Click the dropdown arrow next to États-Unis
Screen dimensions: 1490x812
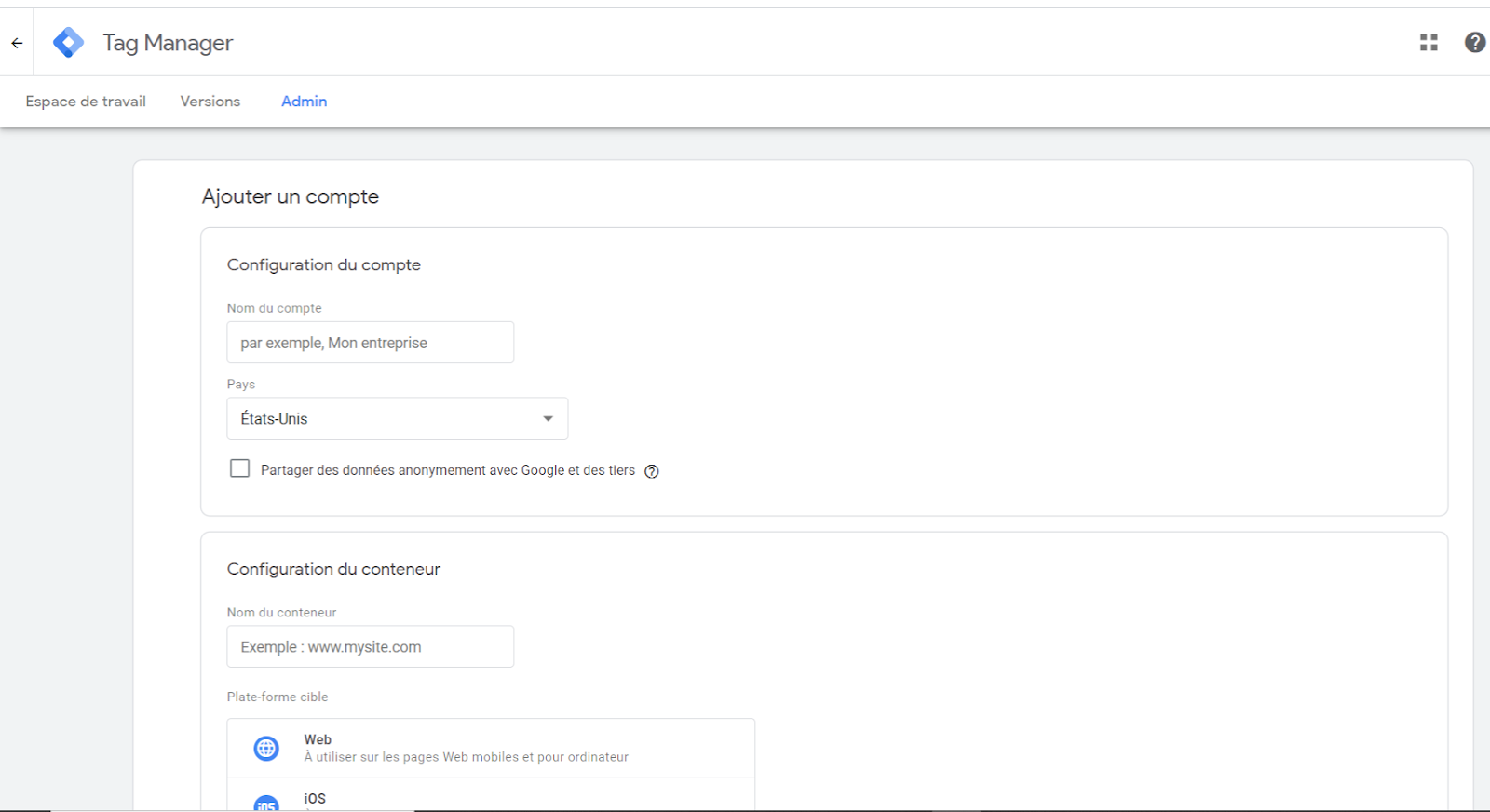(x=548, y=419)
